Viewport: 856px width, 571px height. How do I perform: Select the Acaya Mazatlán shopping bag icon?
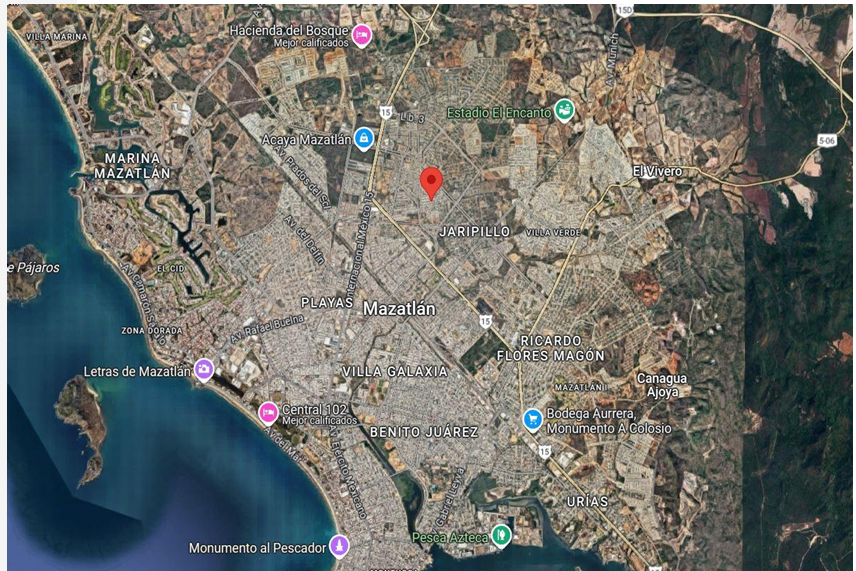(x=364, y=139)
